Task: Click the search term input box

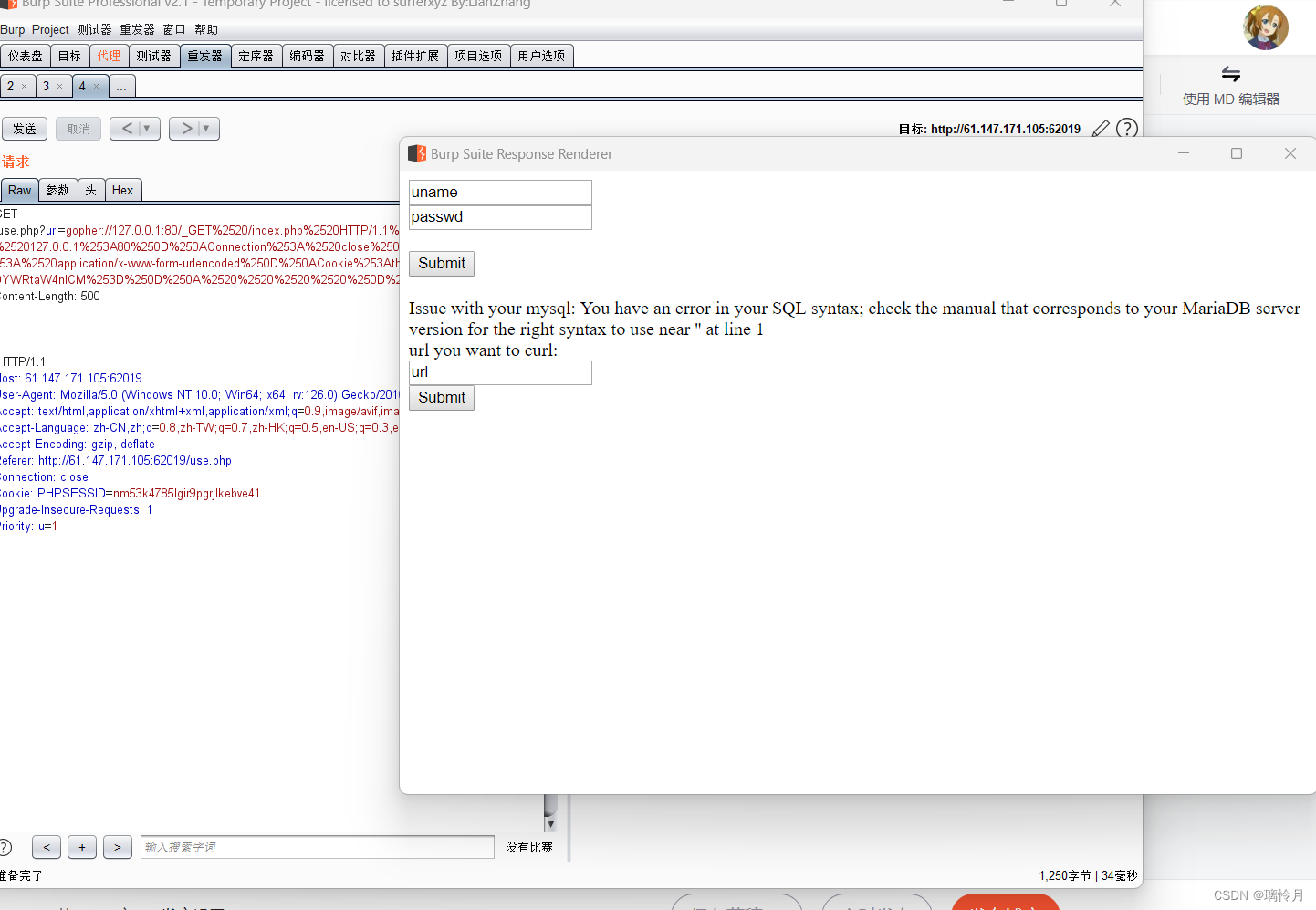Action: (318, 847)
